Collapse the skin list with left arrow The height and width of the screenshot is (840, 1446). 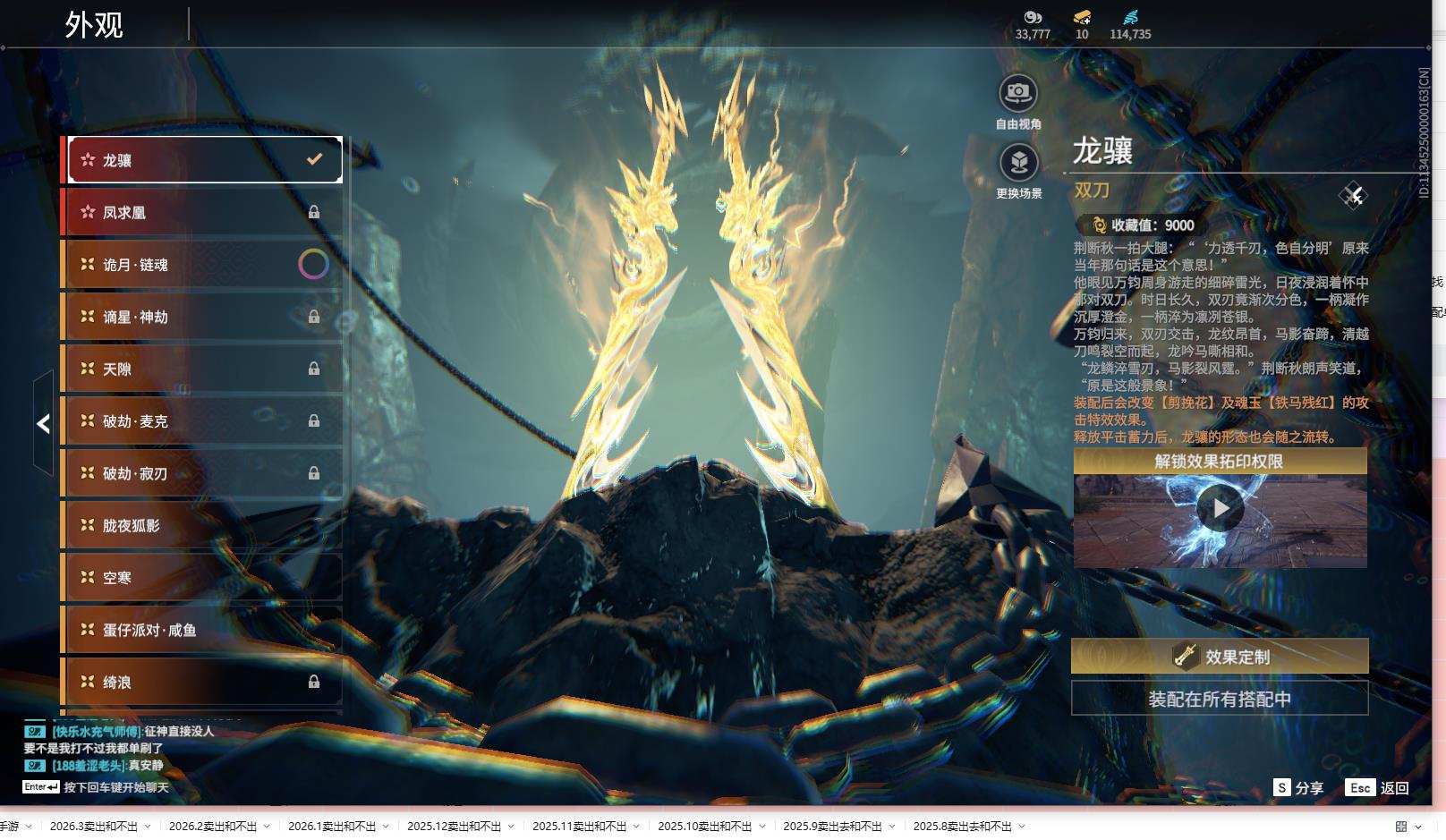43,423
